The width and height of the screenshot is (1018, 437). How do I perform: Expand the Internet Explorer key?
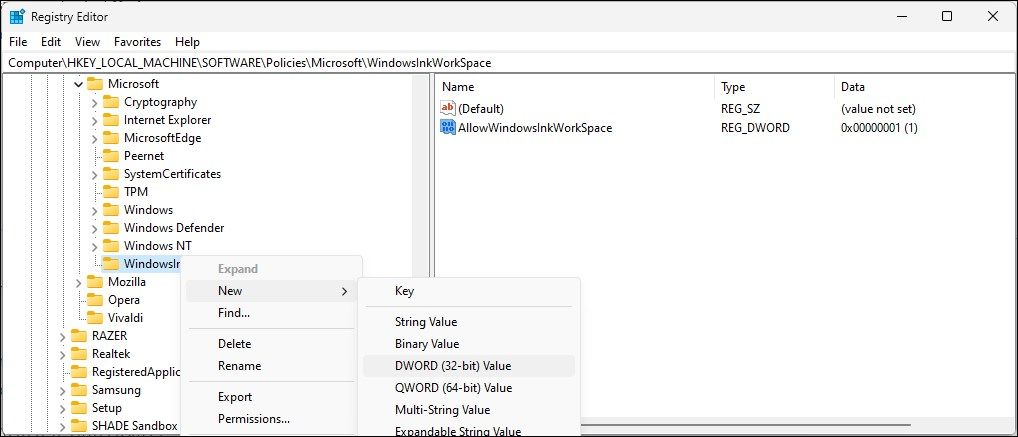(x=95, y=120)
